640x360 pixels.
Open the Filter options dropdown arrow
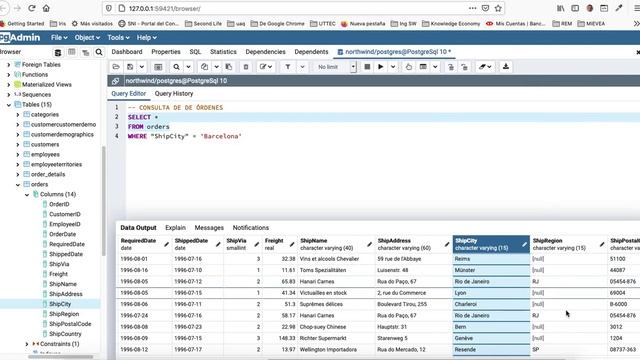302,67
